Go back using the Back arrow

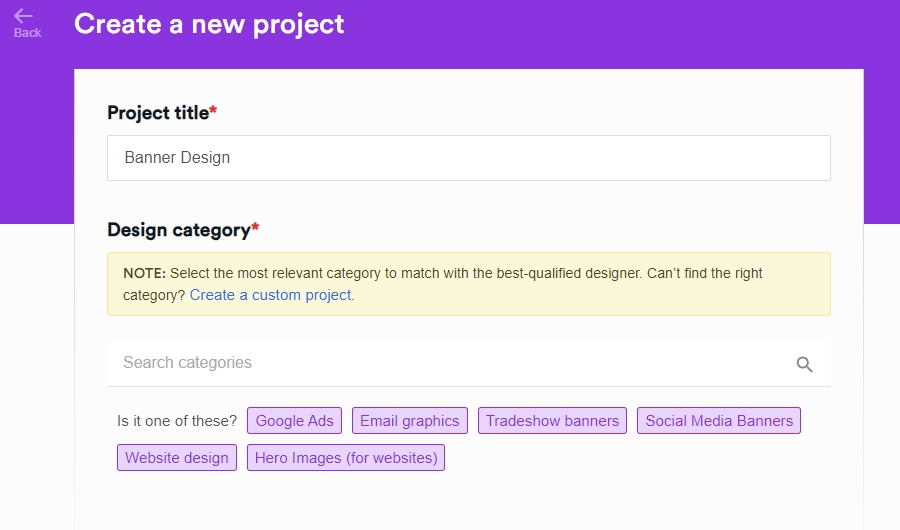point(26,24)
